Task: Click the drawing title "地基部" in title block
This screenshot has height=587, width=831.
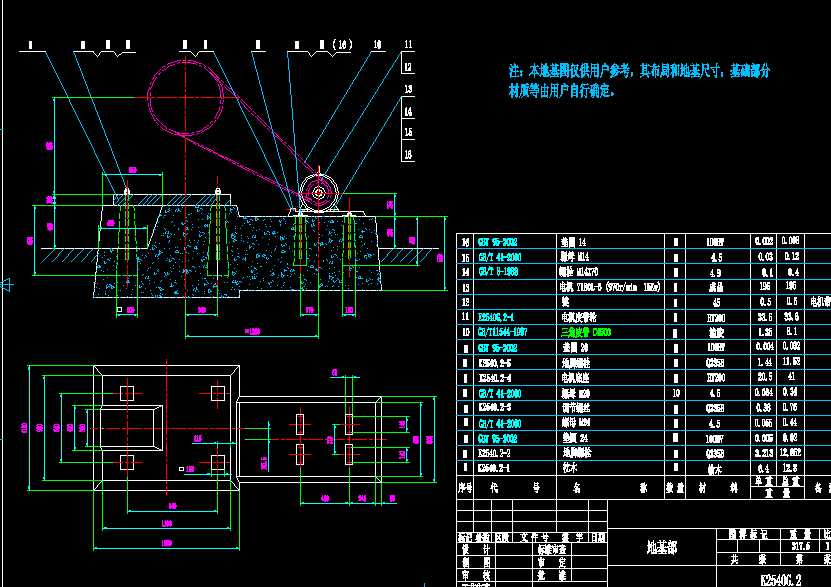Action: pyautogui.click(x=661, y=547)
